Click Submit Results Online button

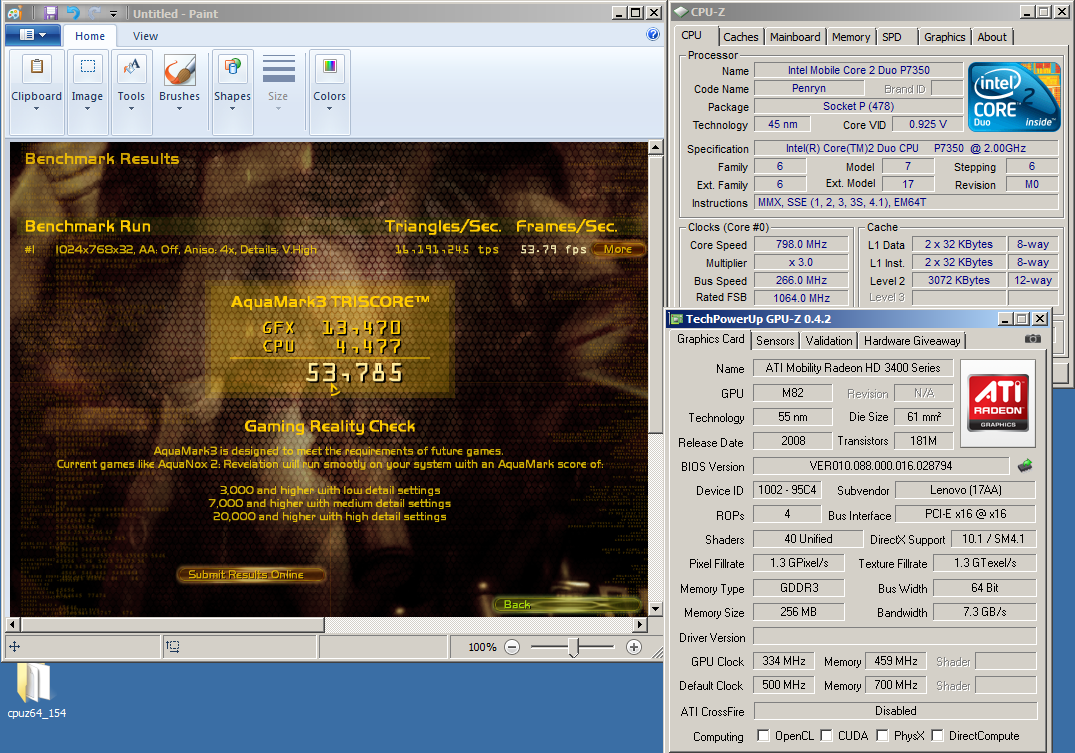pyautogui.click(x=250, y=574)
